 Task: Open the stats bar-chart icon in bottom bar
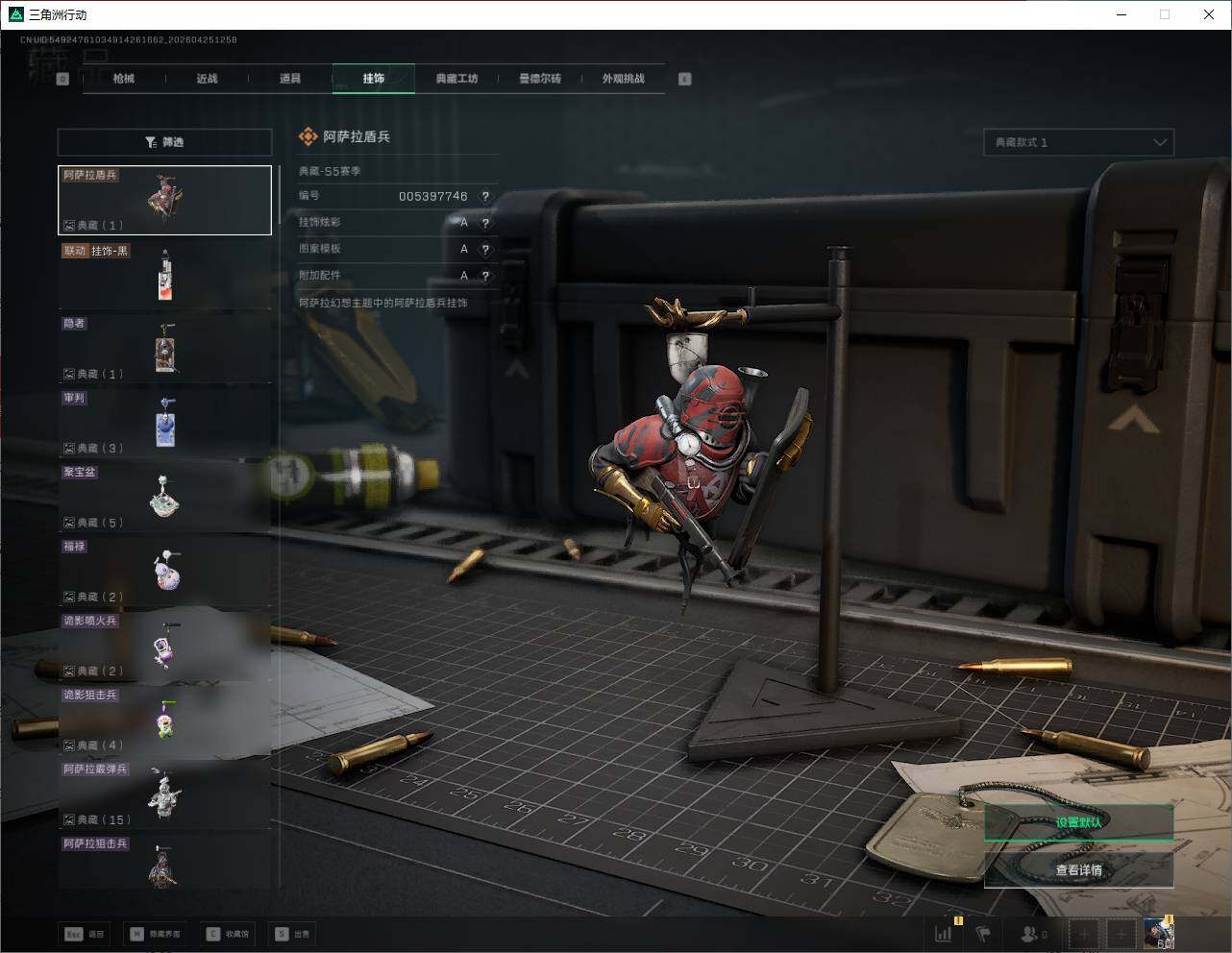tap(945, 933)
